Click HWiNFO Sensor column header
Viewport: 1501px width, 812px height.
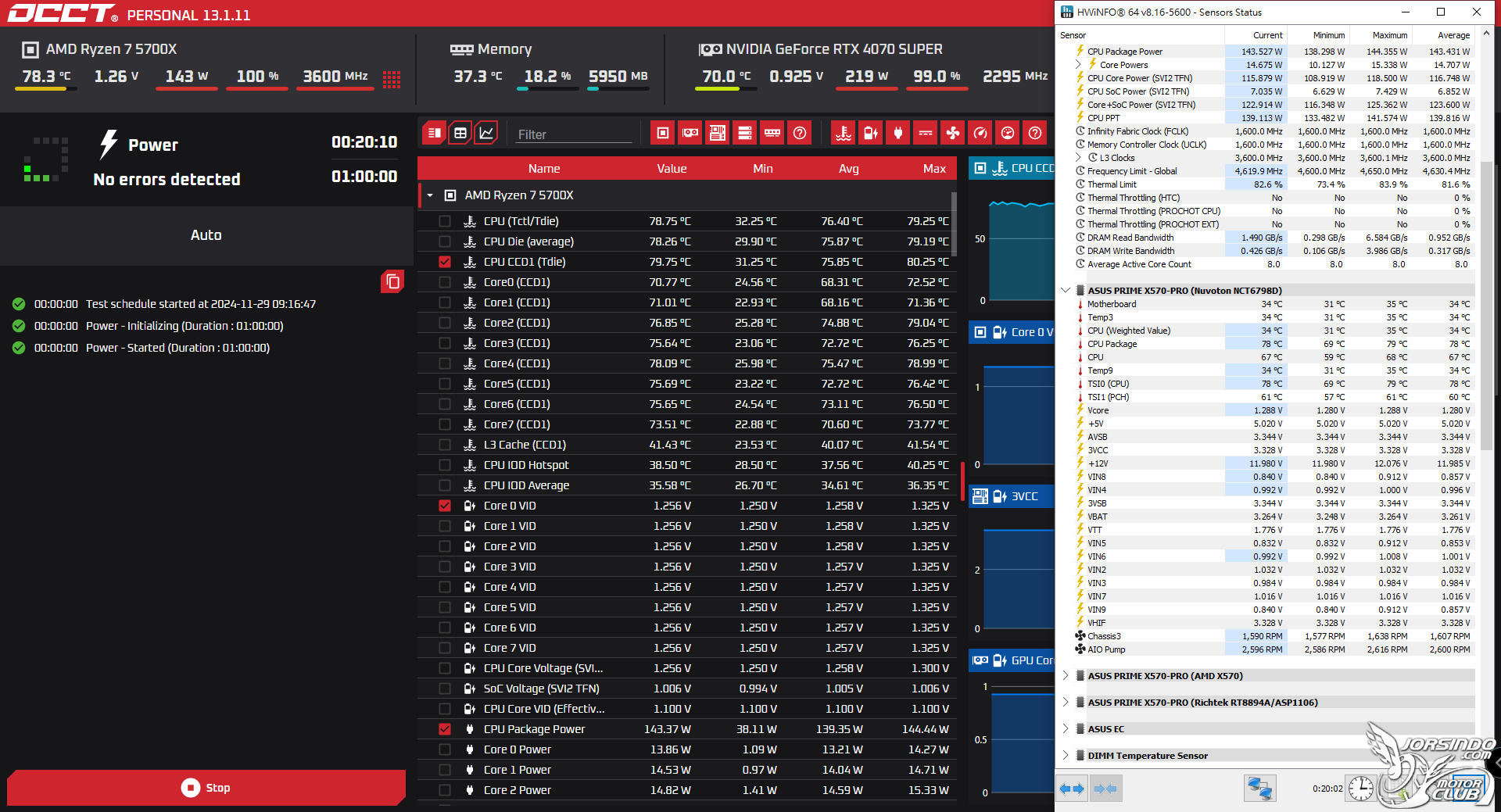pos(1140,35)
